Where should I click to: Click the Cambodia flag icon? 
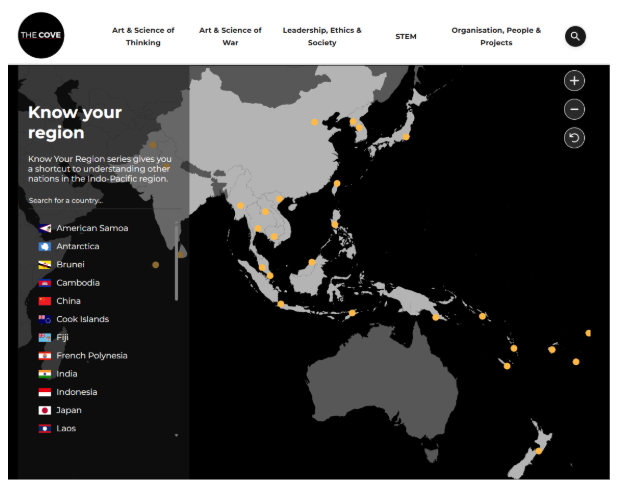[45, 283]
